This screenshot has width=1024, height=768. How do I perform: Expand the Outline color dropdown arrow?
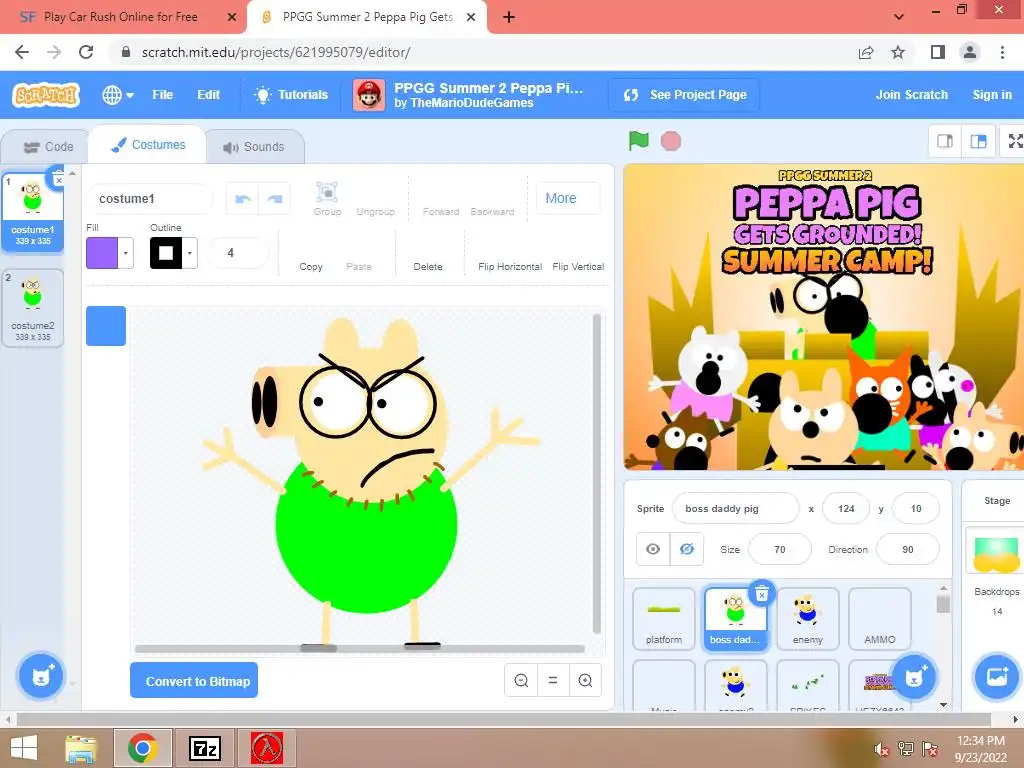pyautogui.click(x=190, y=253)
